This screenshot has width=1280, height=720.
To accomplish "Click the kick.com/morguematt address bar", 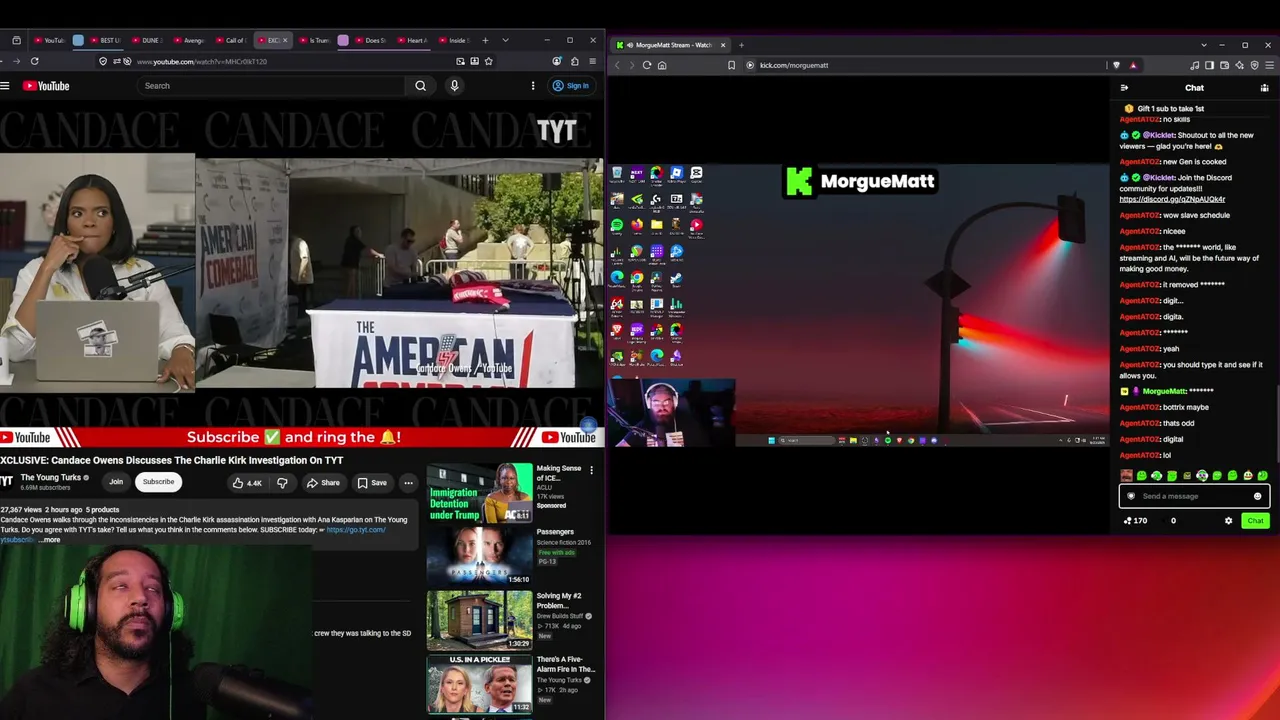I will [x=925, y=65].
